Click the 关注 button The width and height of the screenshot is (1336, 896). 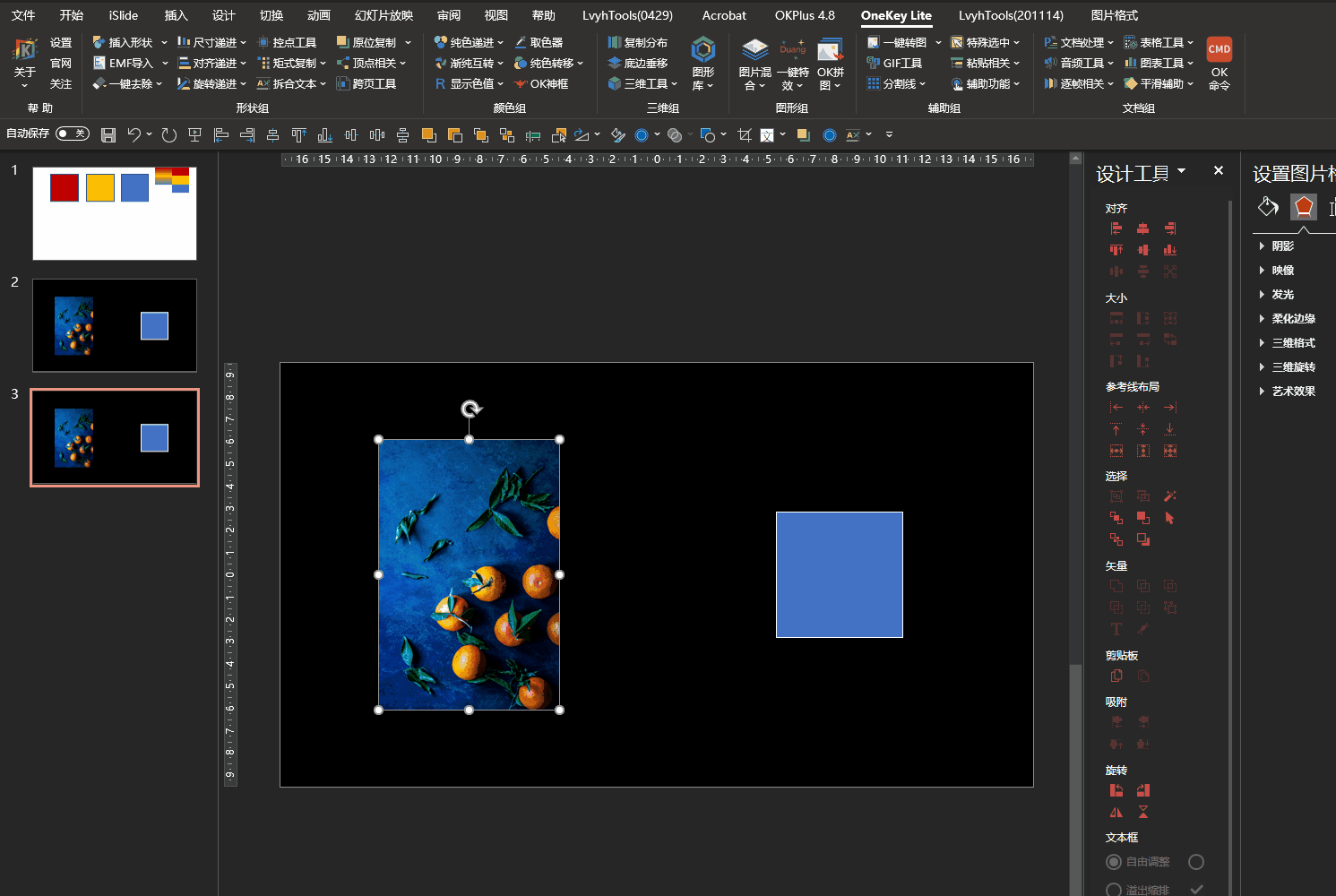61,83
